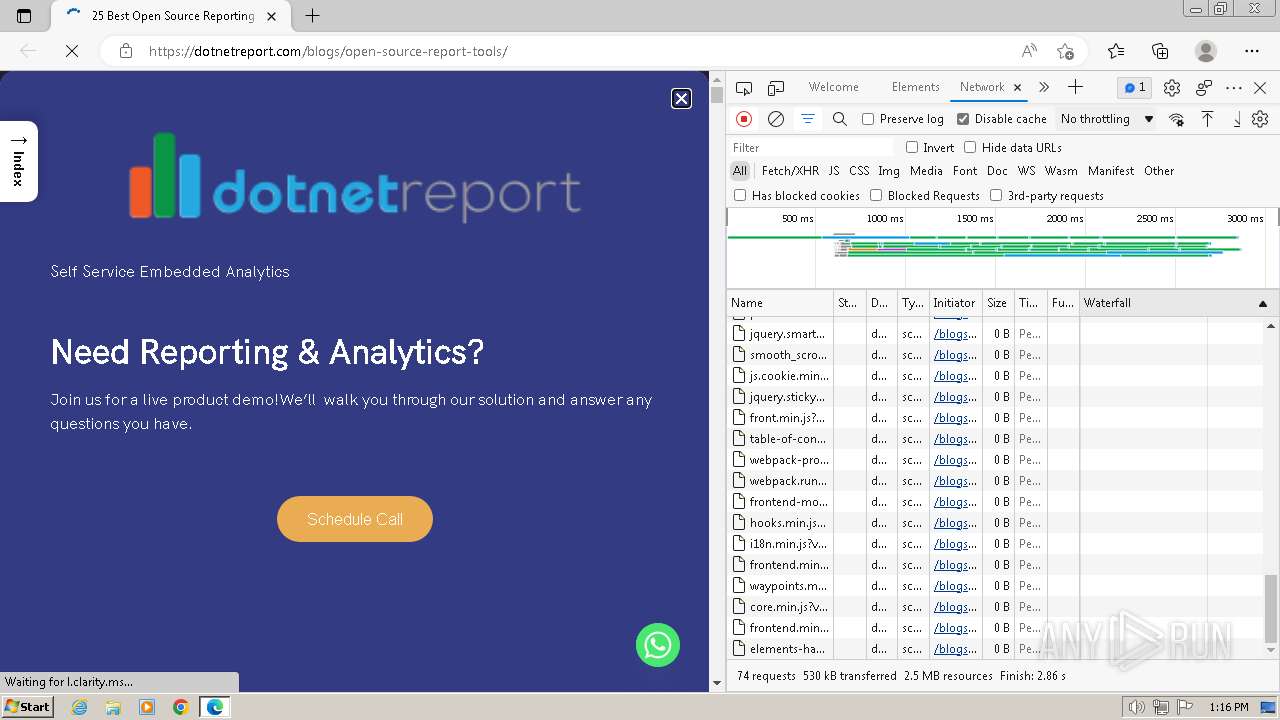Screen dimensions: 1280x720
Task: Show All request types
Action: click(740, 171)
